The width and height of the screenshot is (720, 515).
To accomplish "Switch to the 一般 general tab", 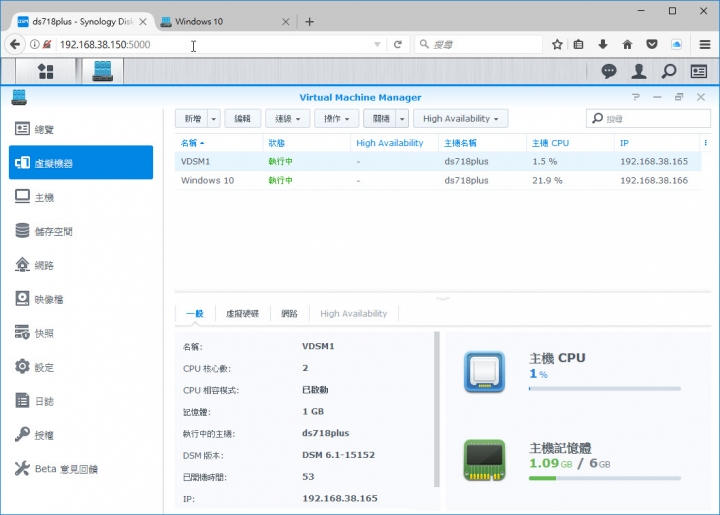I will tap(195, 313).
